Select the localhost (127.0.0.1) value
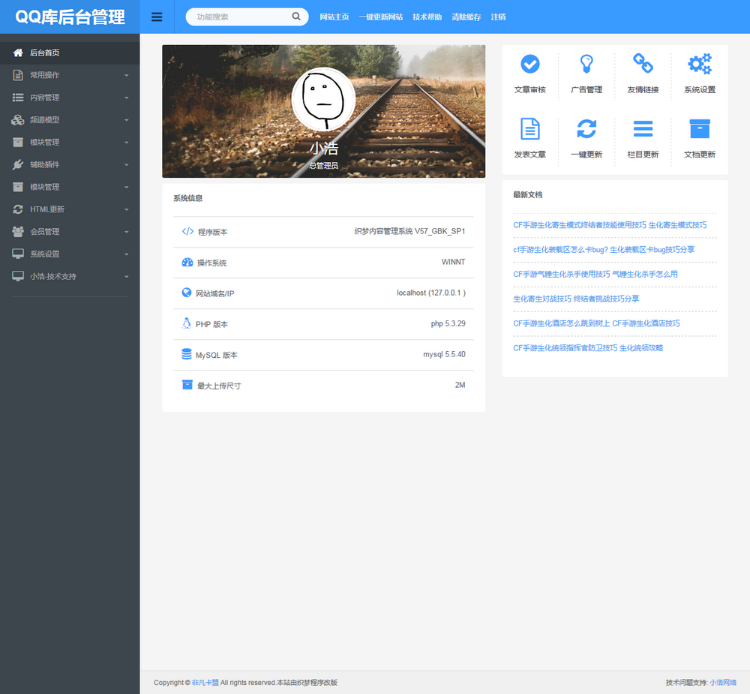The height and width of the screenshot is (694, 750). pos(431,293)
